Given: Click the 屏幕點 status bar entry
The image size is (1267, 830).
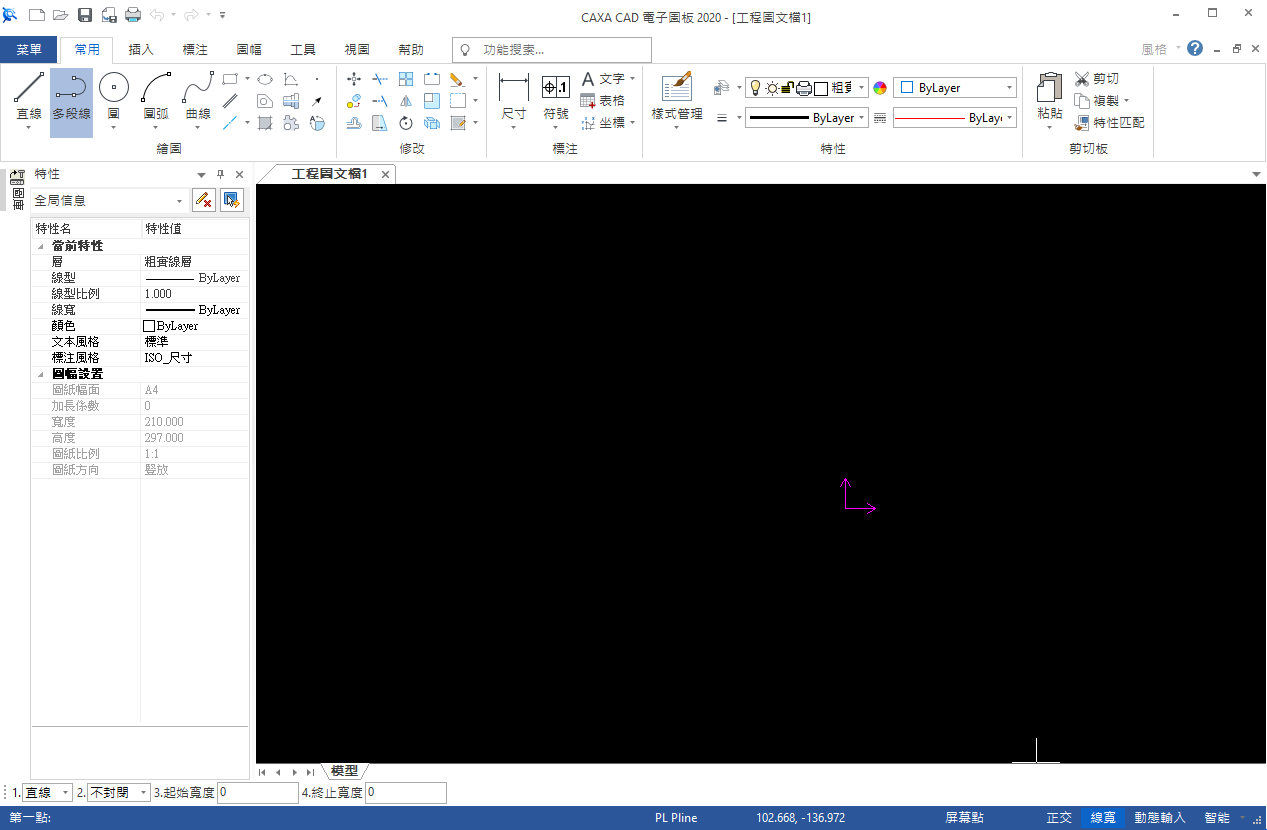Looking at the screenshot, I should [x=964, y=818].
